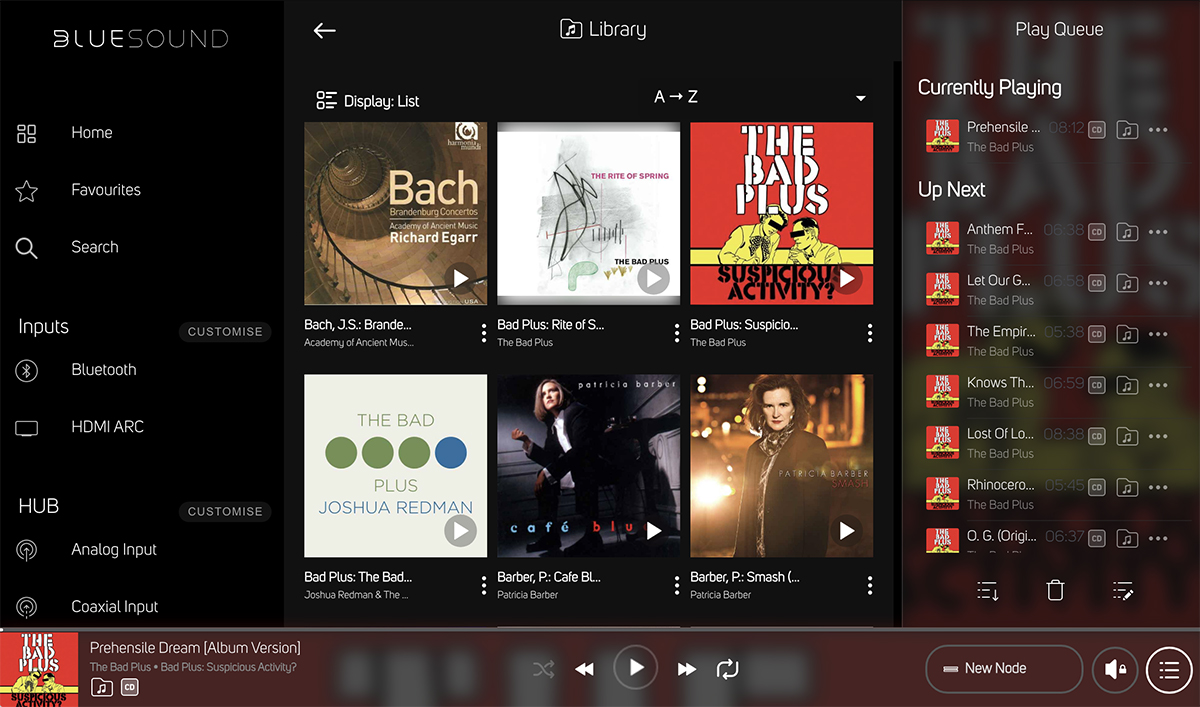
Task: Click the trash icon to clear queue
Action: click(x=1055, y=590)
